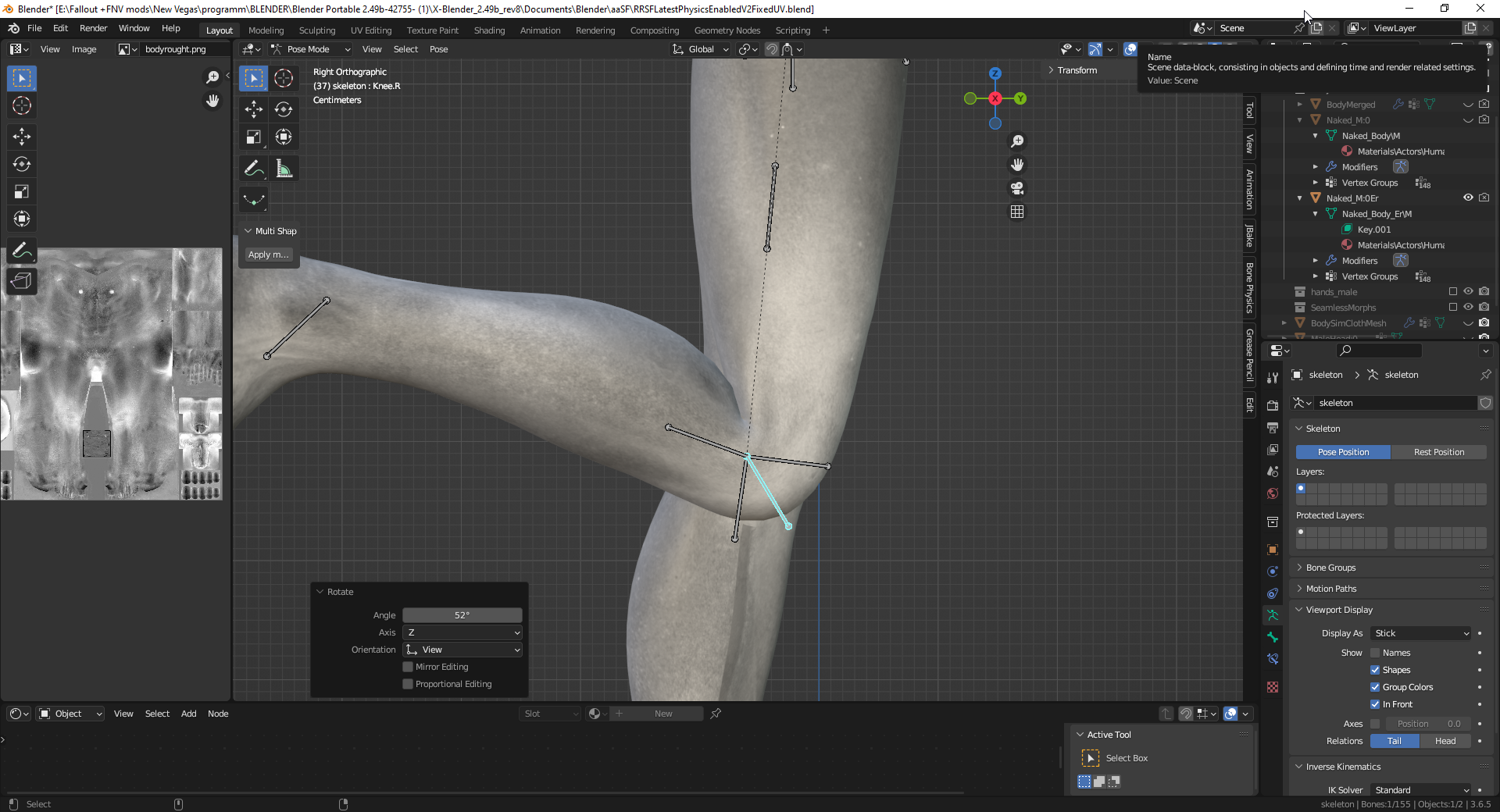1500x812 pixels.
Task: Select the Measure tool
Action: pos(284,168)
